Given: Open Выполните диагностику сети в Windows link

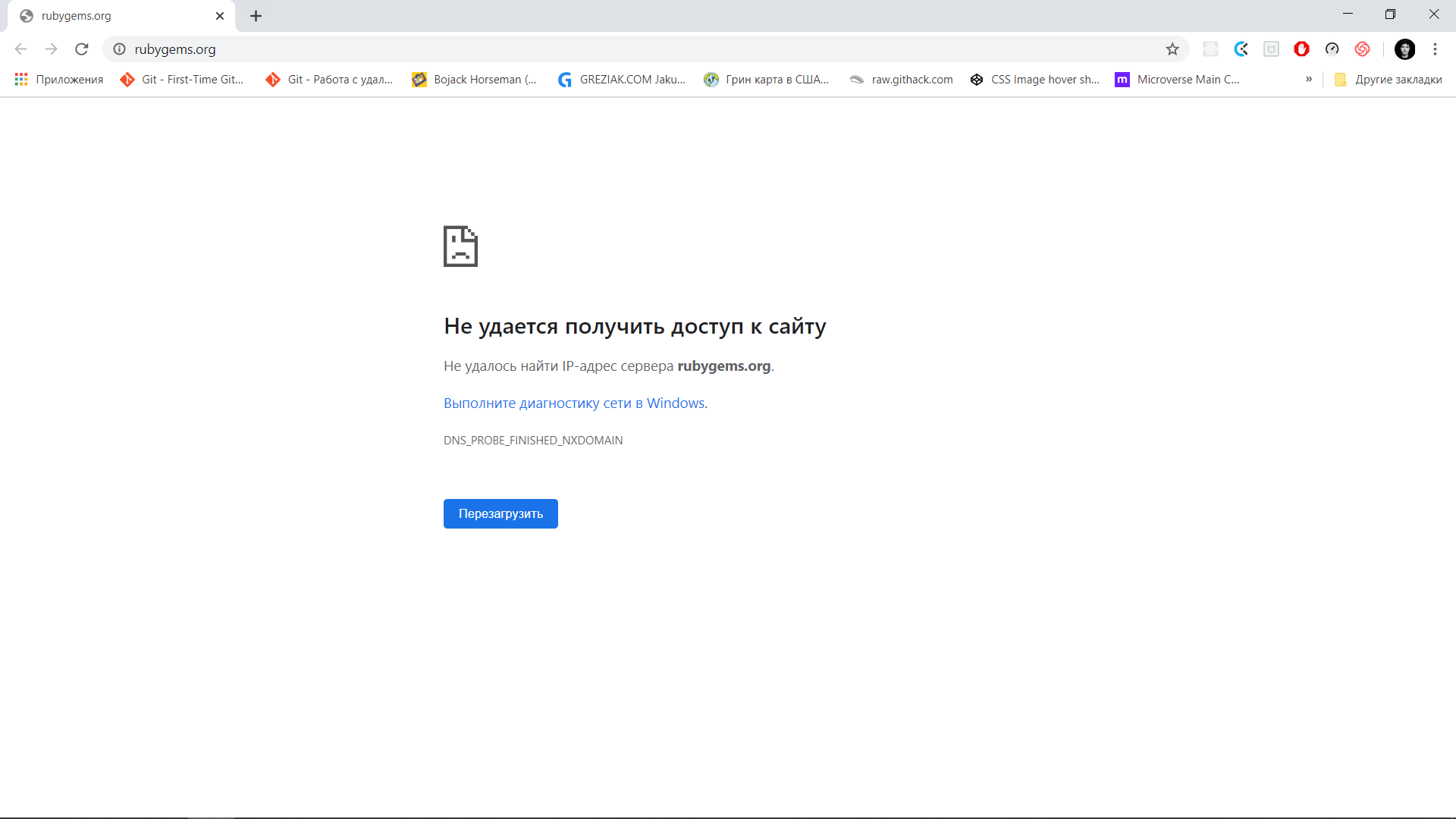Looking at the screenshot, I should (574, 403).
